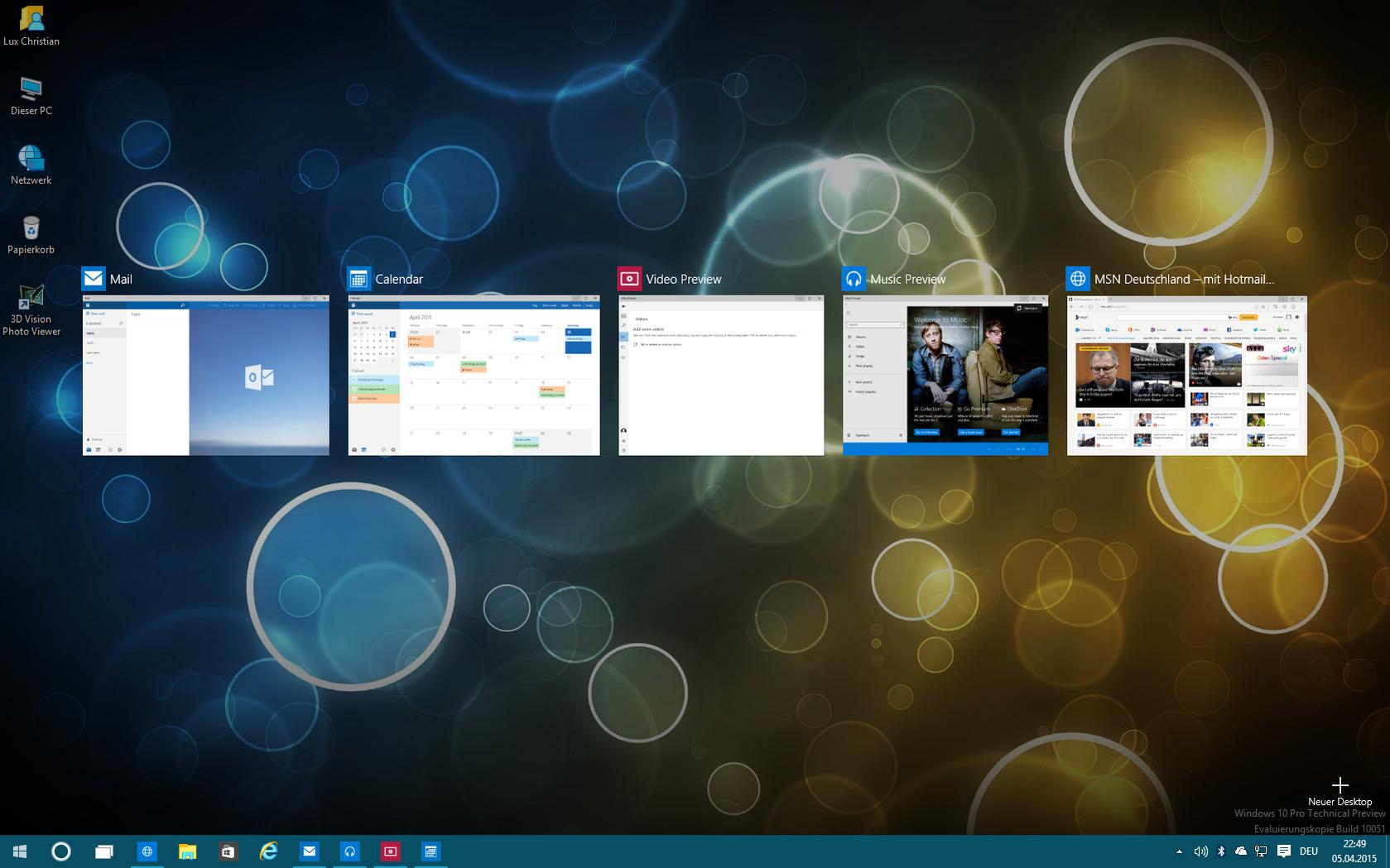Open Cortana search circle in taskbar
This screenshot has height=868, width=1390.
[x=61, y=851]
